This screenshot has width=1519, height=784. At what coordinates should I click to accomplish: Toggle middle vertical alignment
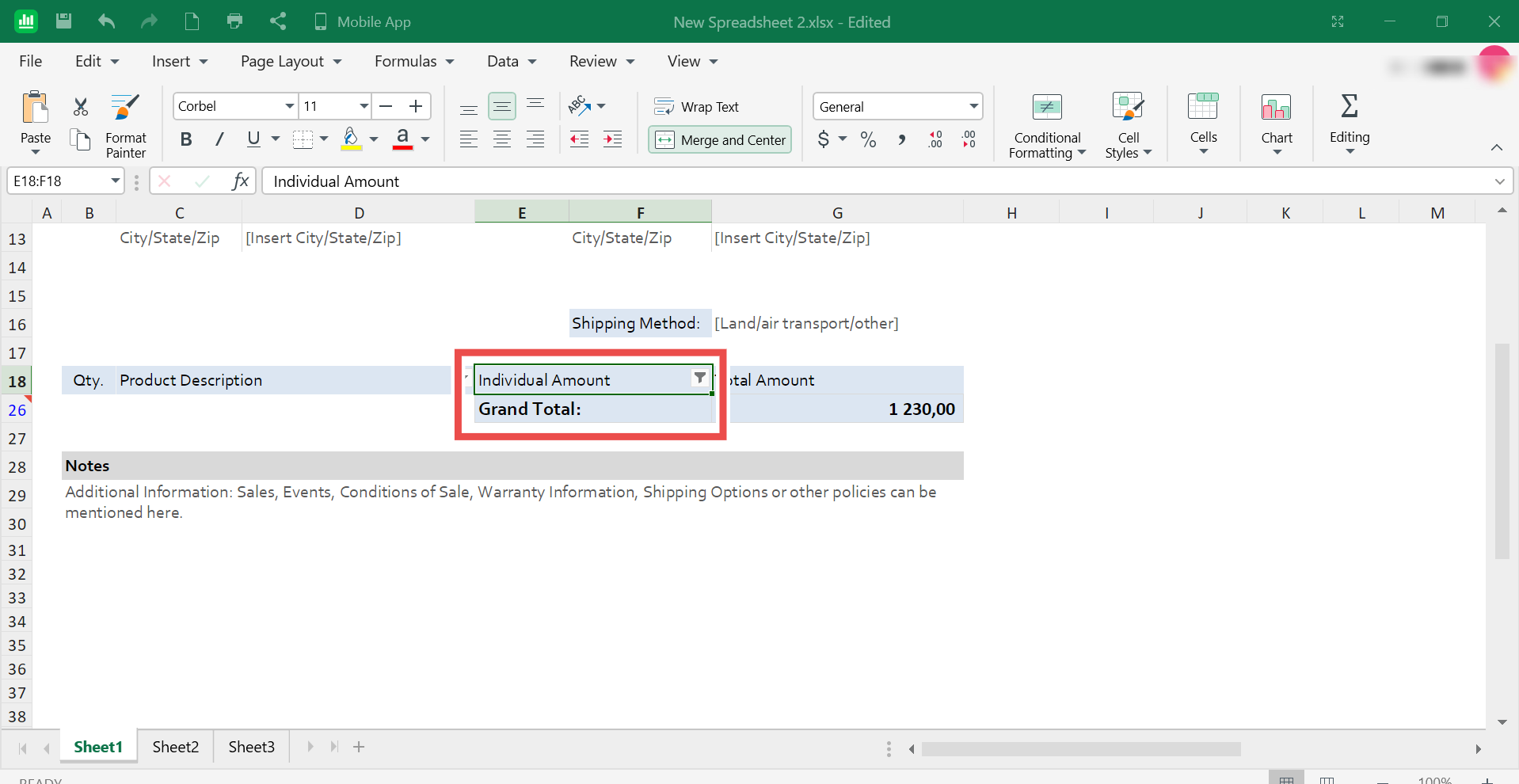[502, 106]
